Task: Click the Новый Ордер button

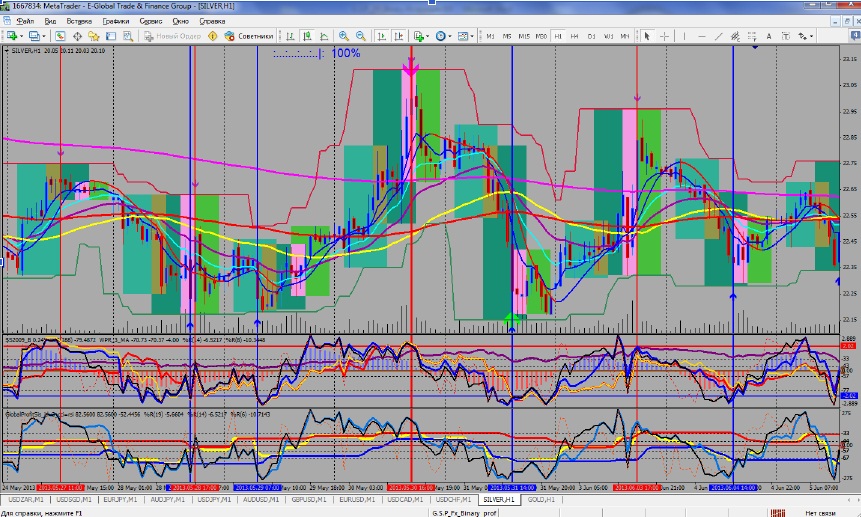Action: (178, 36)
